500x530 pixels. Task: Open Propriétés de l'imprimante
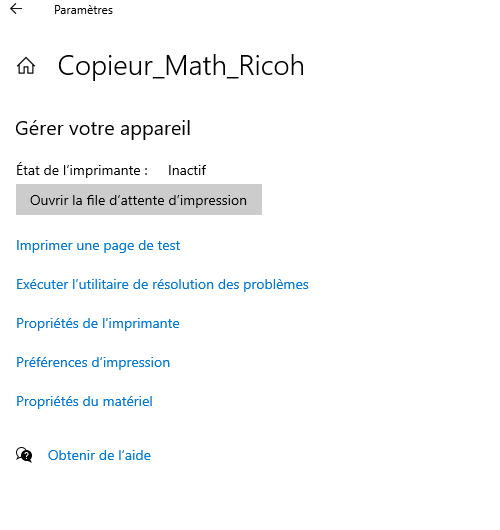pyautogui.click(x=98, y=323)
